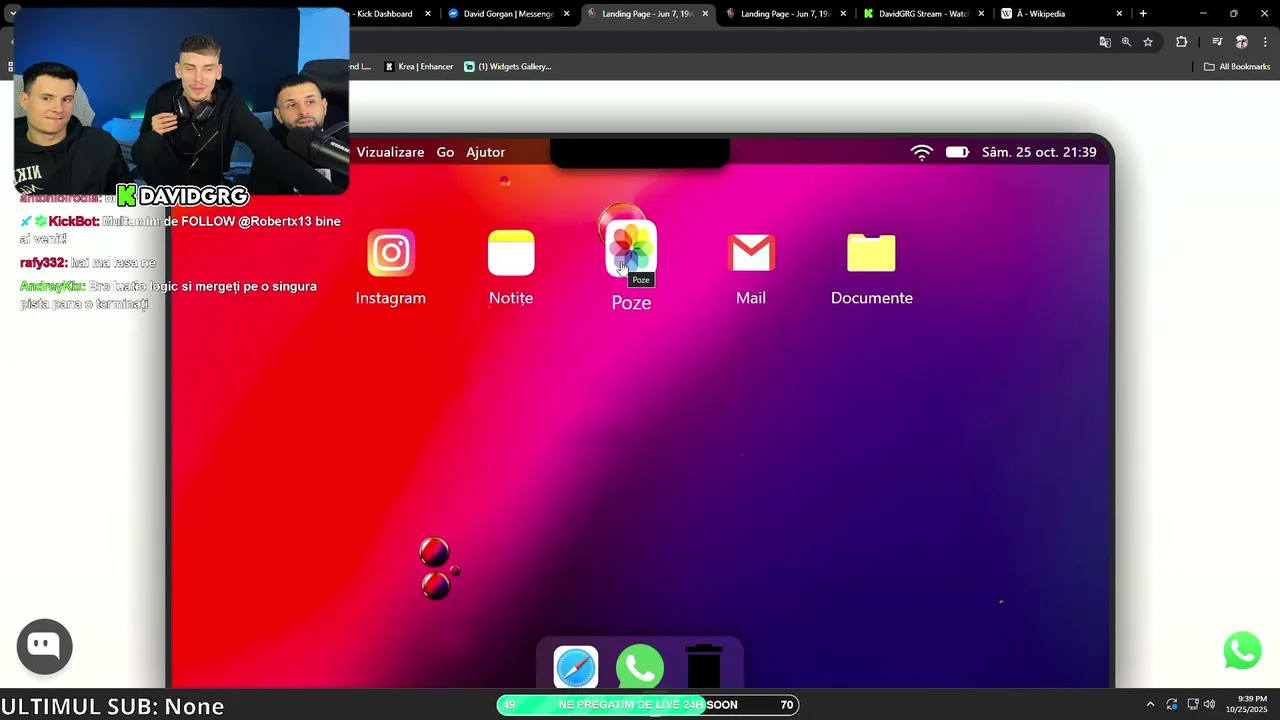
Task: Open the browser profile avatar
Action: (x=1242, y=42)
